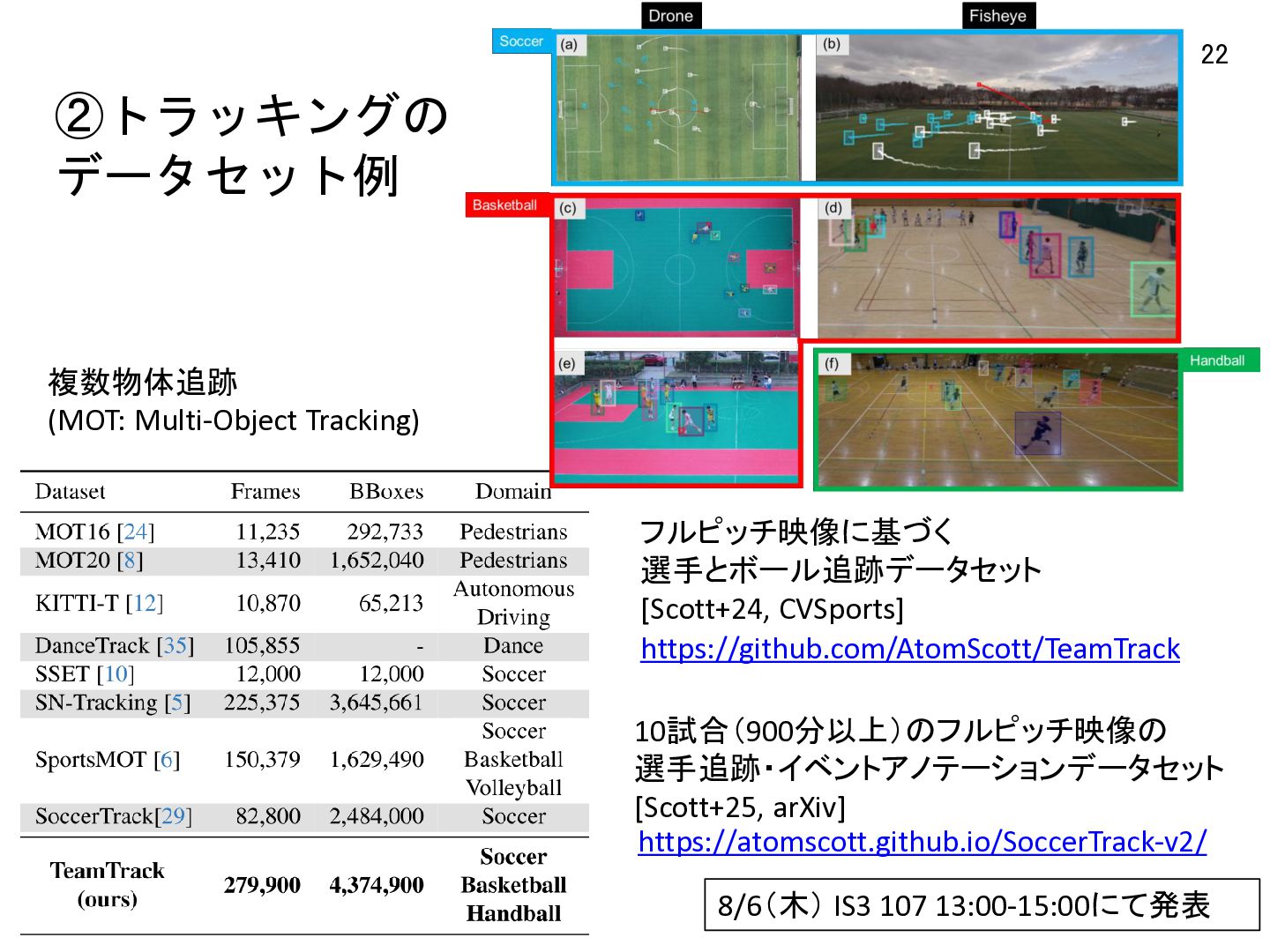
Task: Click the blue "Soccer" label tag
Action: pyautogui.click(x=521, y=41)
